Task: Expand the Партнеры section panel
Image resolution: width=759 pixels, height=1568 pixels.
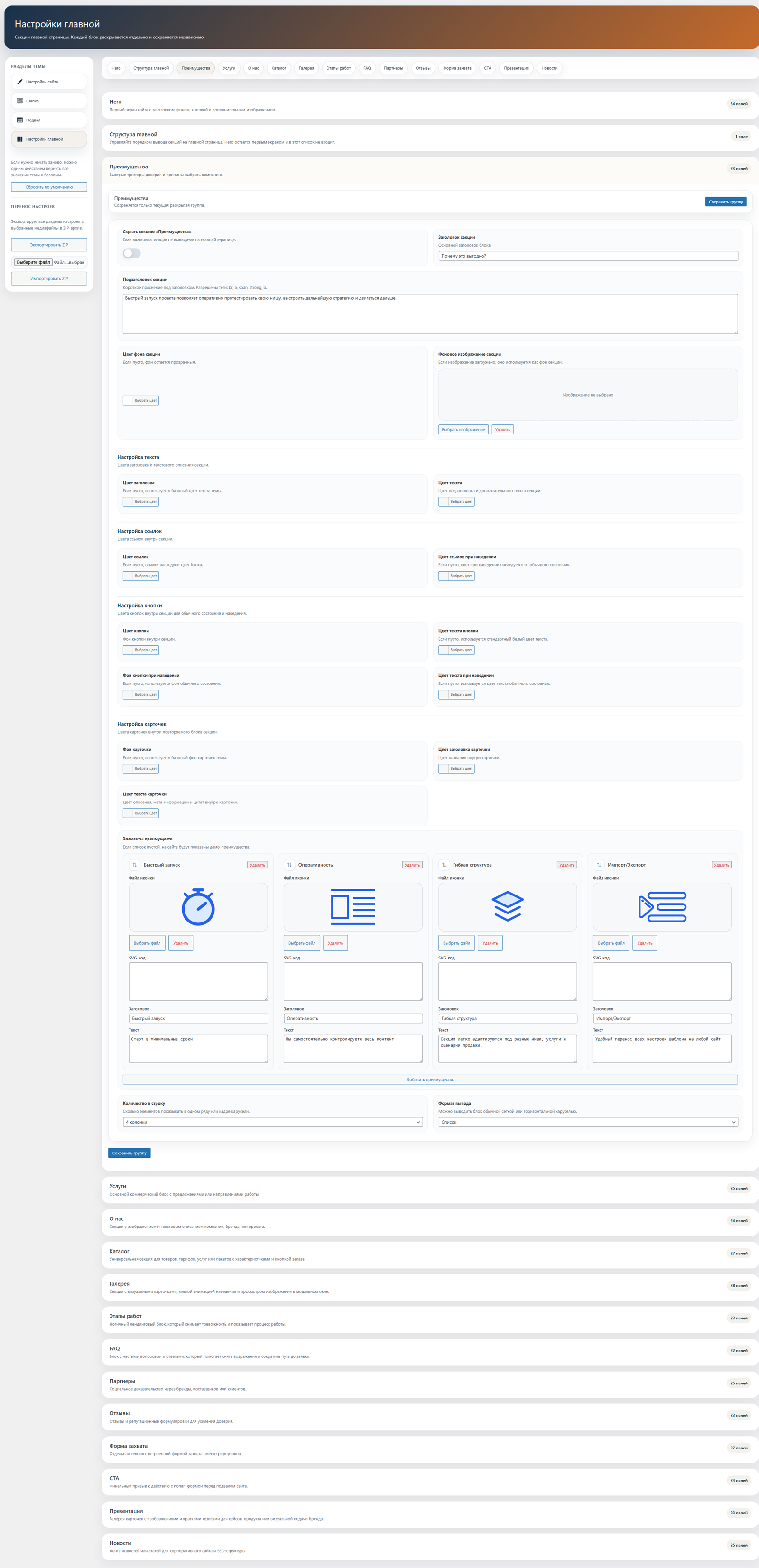Action: (430, 1385)
